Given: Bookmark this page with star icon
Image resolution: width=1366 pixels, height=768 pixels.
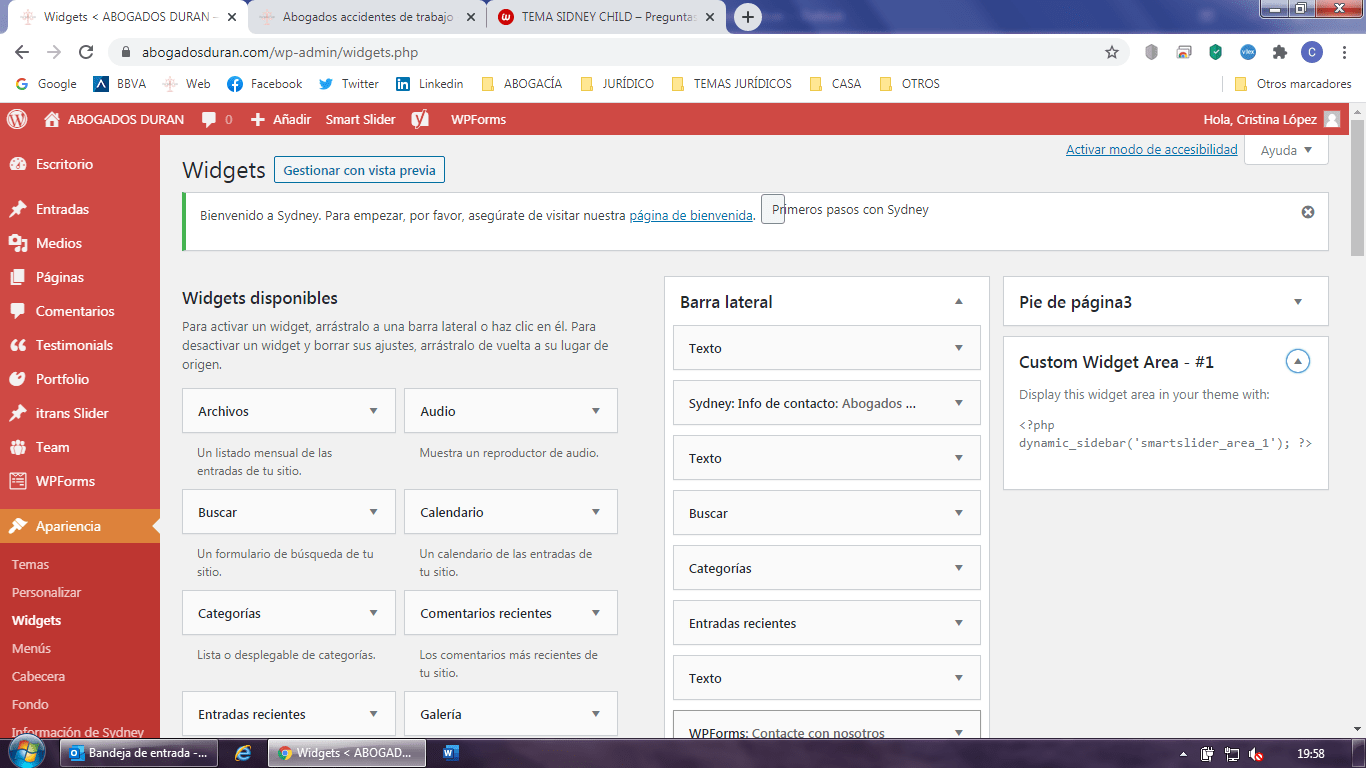Looking at the screenshot, I should [1111, 52].
